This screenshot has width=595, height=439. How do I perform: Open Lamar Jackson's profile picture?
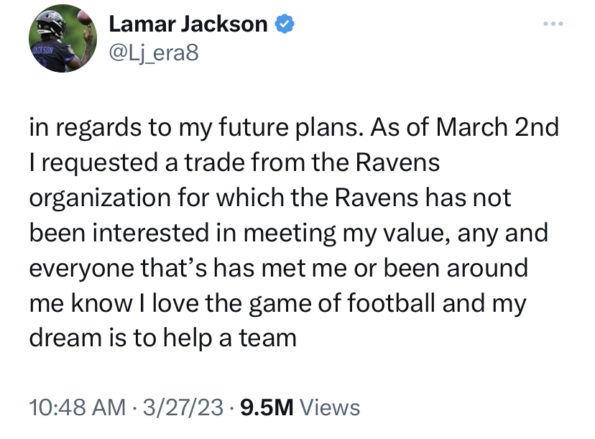(x=63, y=38)
